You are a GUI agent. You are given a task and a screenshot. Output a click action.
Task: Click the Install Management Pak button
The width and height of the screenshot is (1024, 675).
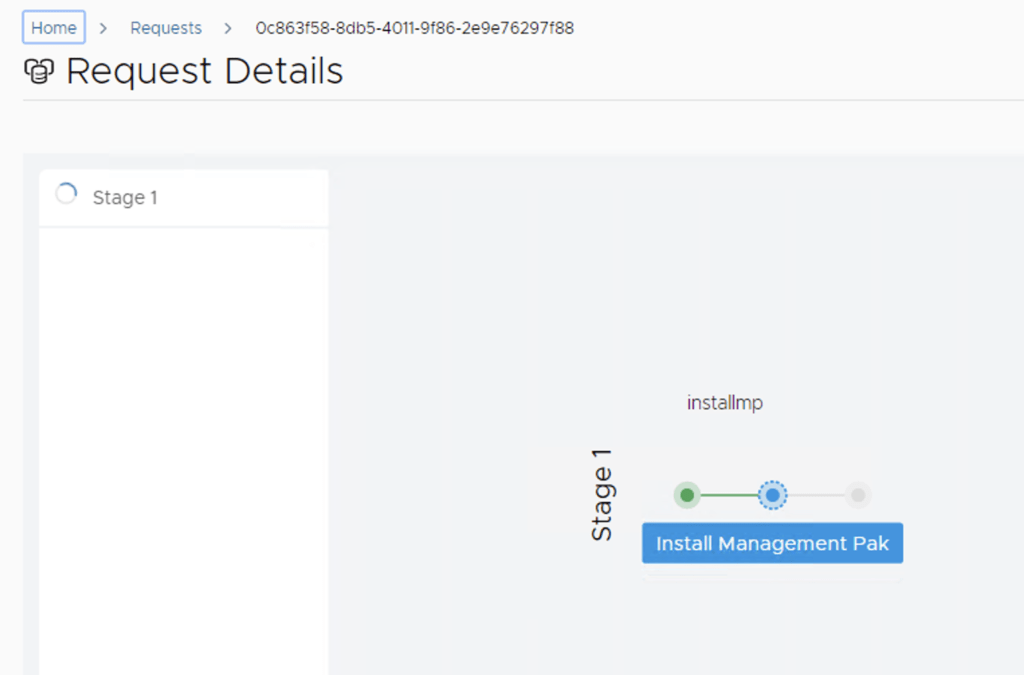pyautogui.click(x=772, y=544)
